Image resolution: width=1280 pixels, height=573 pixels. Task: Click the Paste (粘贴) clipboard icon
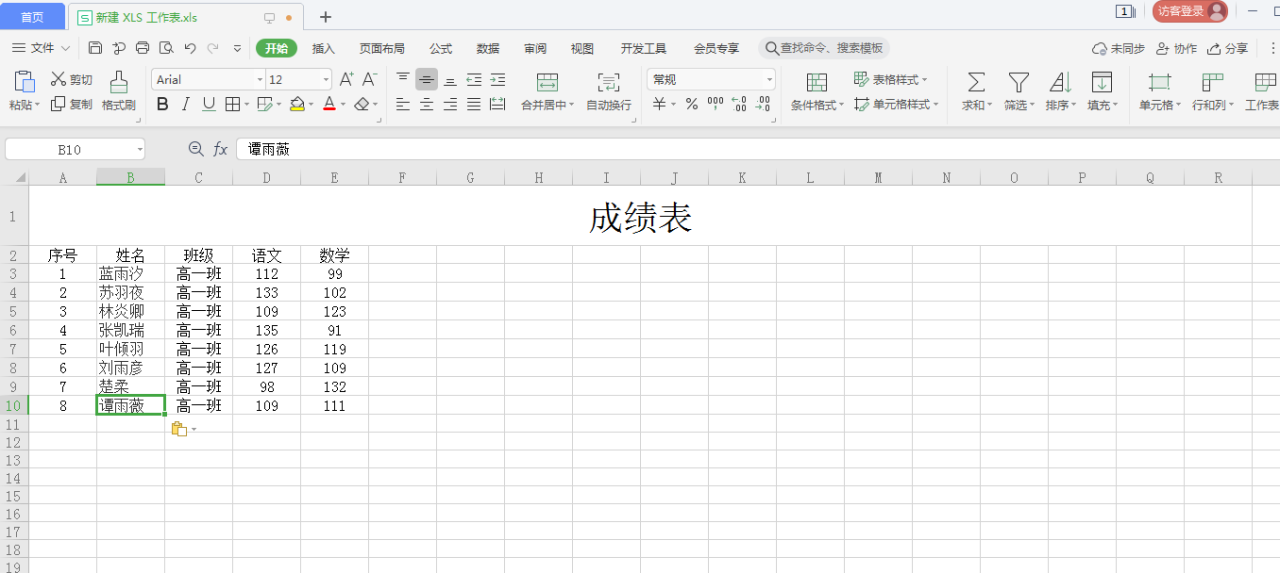click(x=24, y=82)
